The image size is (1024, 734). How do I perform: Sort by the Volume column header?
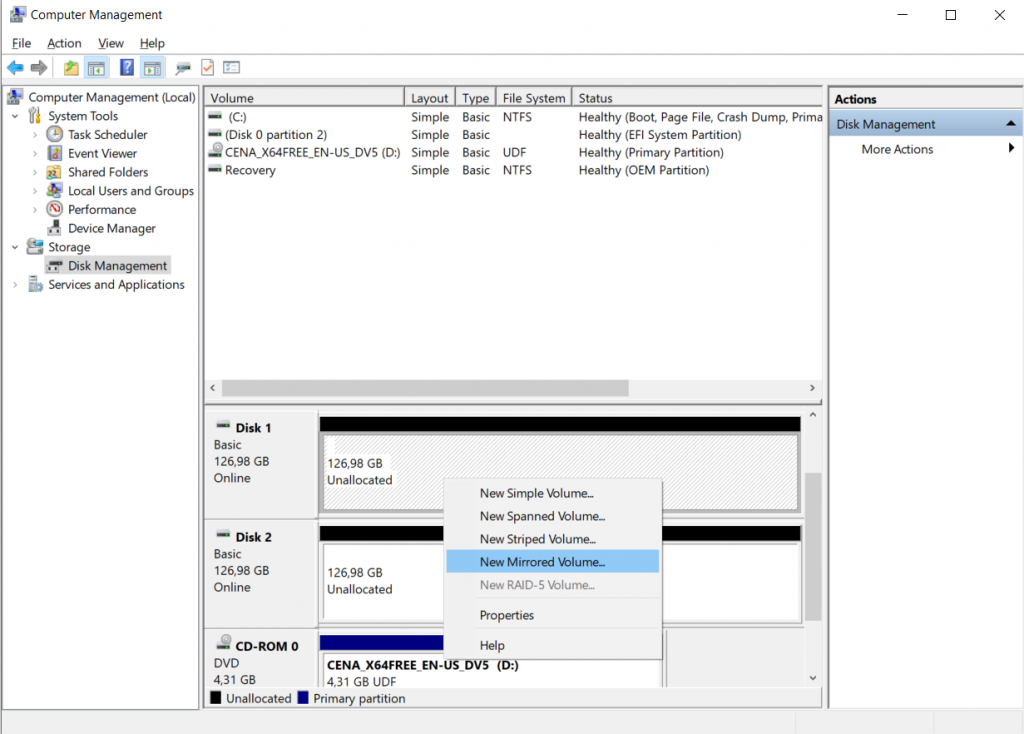(304, 97)
